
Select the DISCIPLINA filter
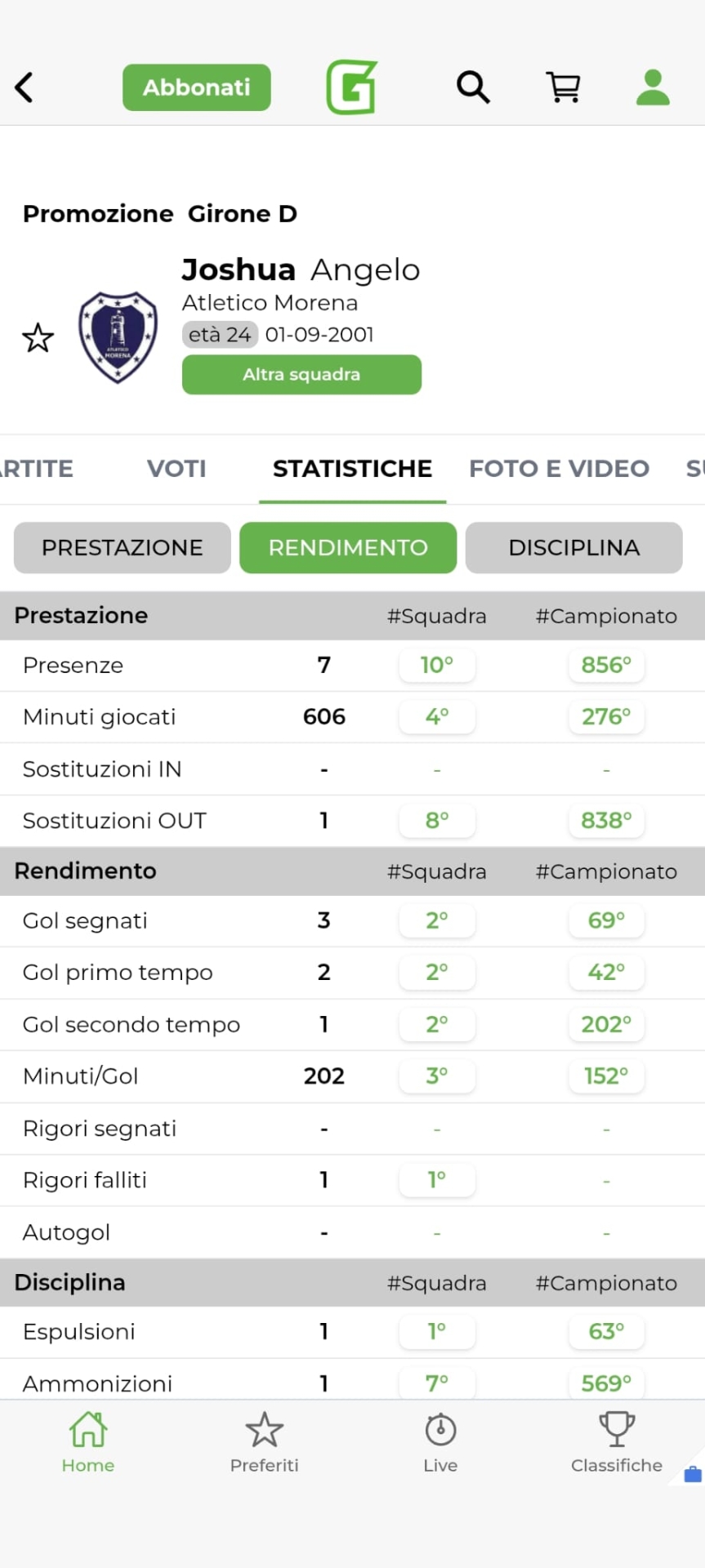(573, 547)
